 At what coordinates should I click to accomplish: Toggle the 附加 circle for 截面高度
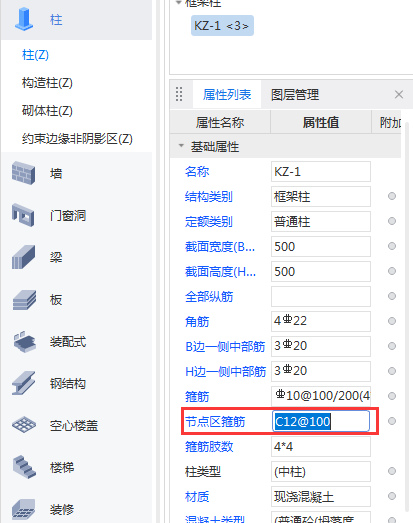pyautogui.click(x=392, y=271)
